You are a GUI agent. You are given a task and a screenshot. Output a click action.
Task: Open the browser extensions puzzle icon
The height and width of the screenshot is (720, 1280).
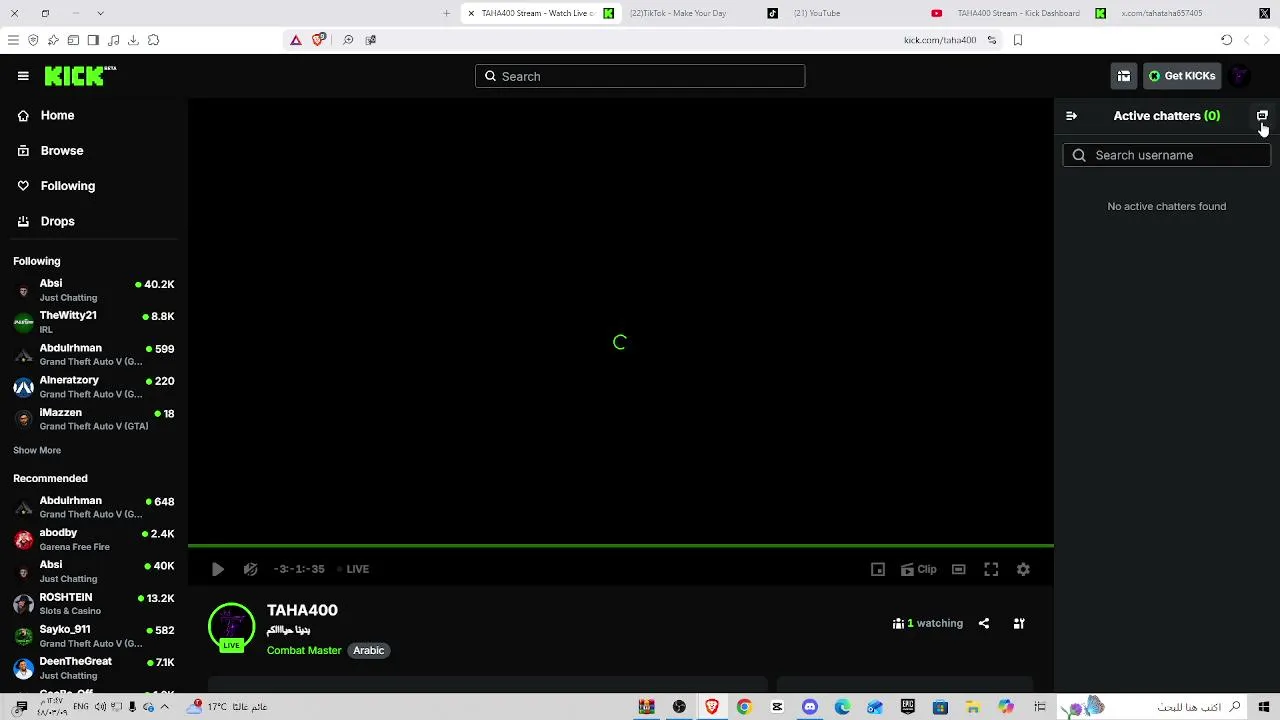pos(153,40)
